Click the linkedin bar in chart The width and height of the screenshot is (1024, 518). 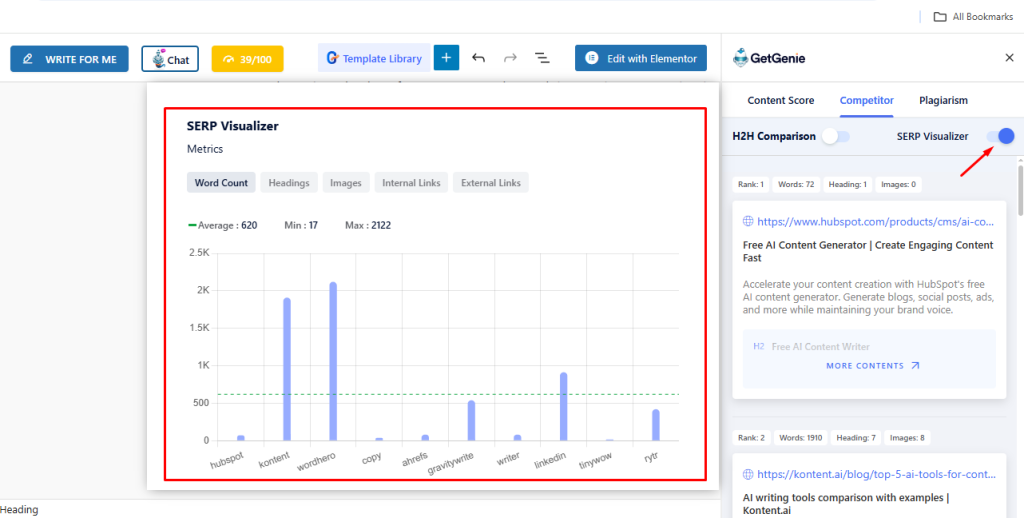(564, 407)
